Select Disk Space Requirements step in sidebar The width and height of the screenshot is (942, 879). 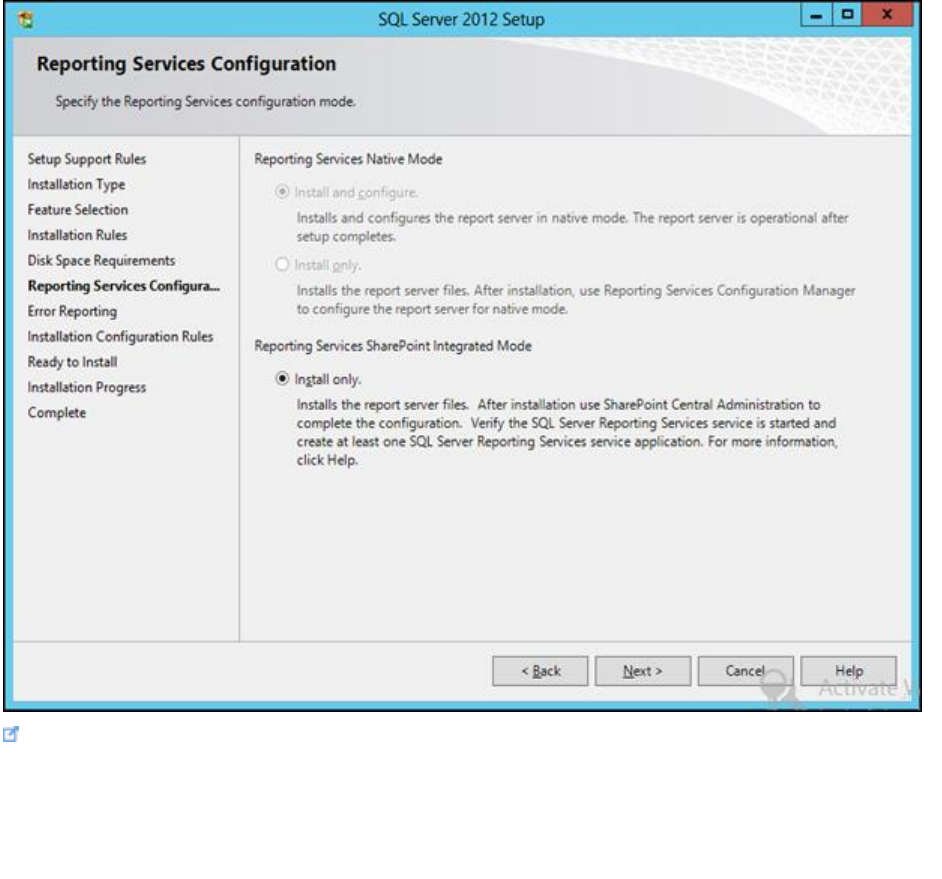pyautogui.click(x=101, y=261)
